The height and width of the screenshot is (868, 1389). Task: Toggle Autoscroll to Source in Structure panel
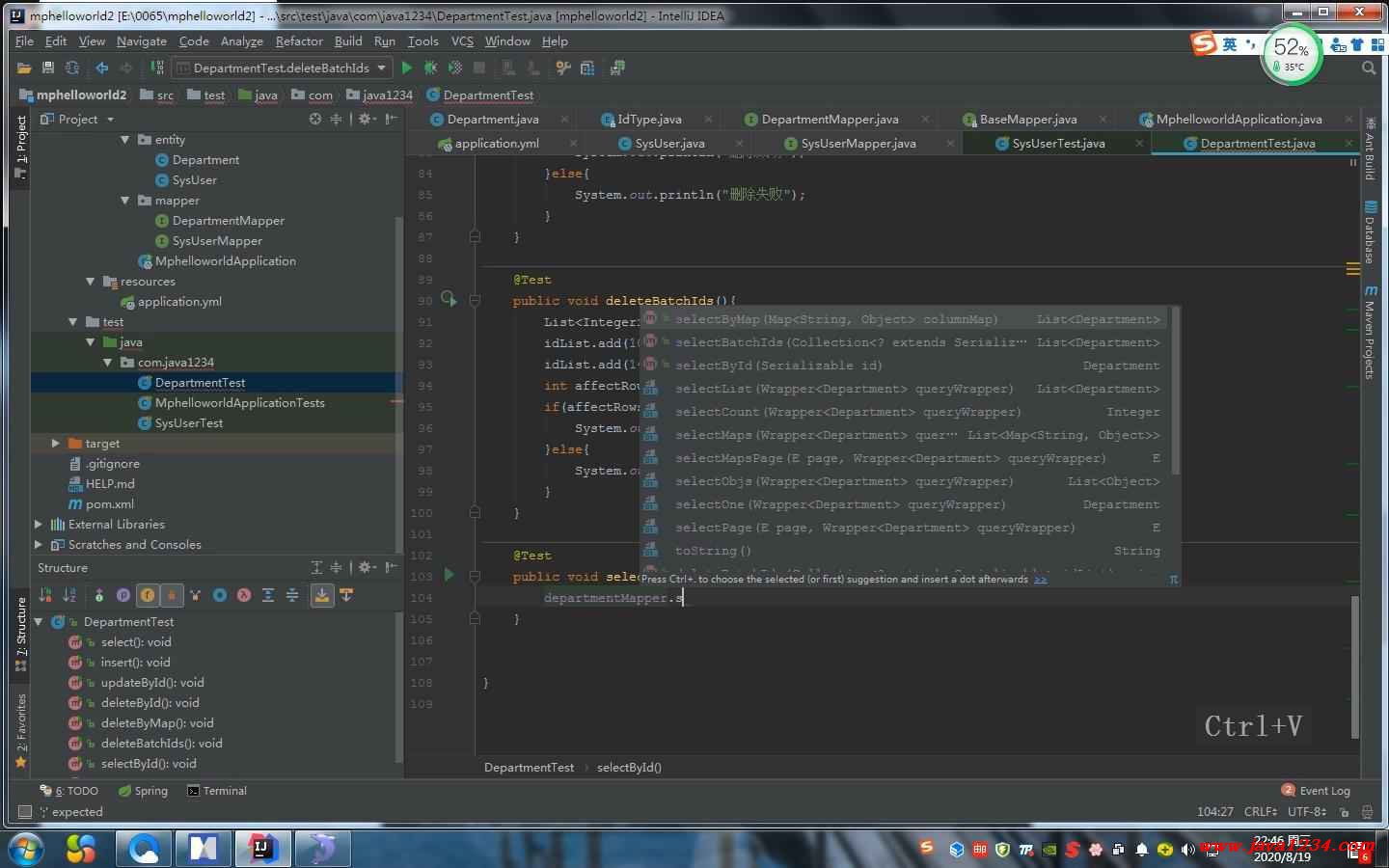click(x=322, y=595)
